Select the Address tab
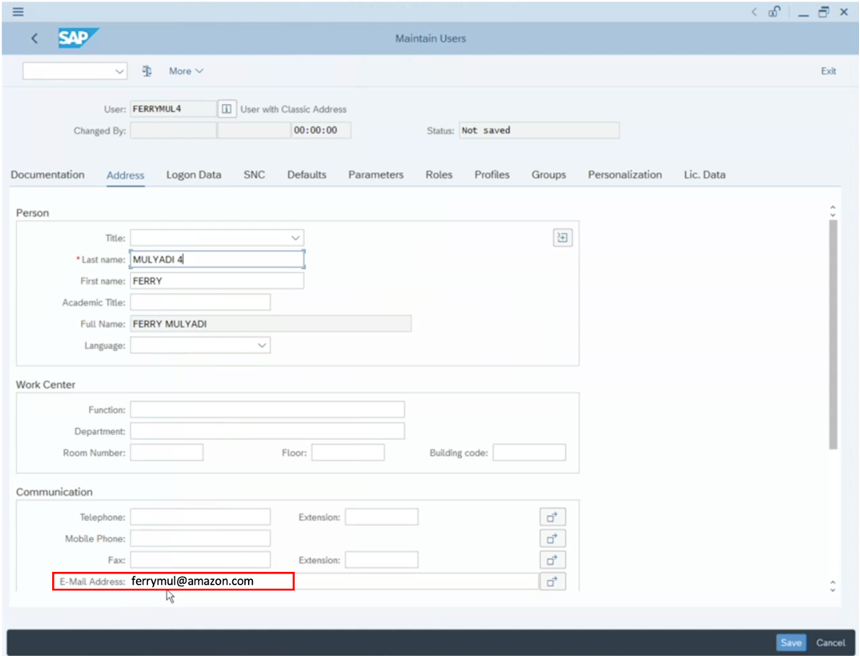 click(x=126, y=175)
